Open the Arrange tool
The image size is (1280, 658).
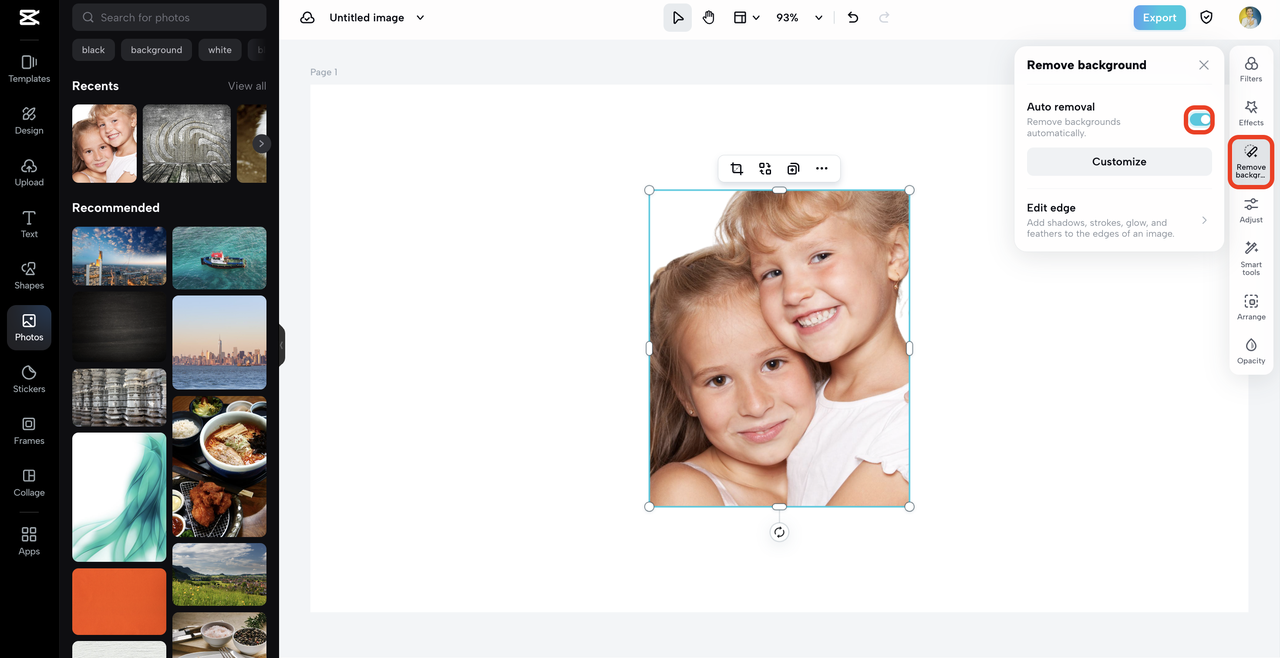pyautogui.click(x=1251, y=307)
